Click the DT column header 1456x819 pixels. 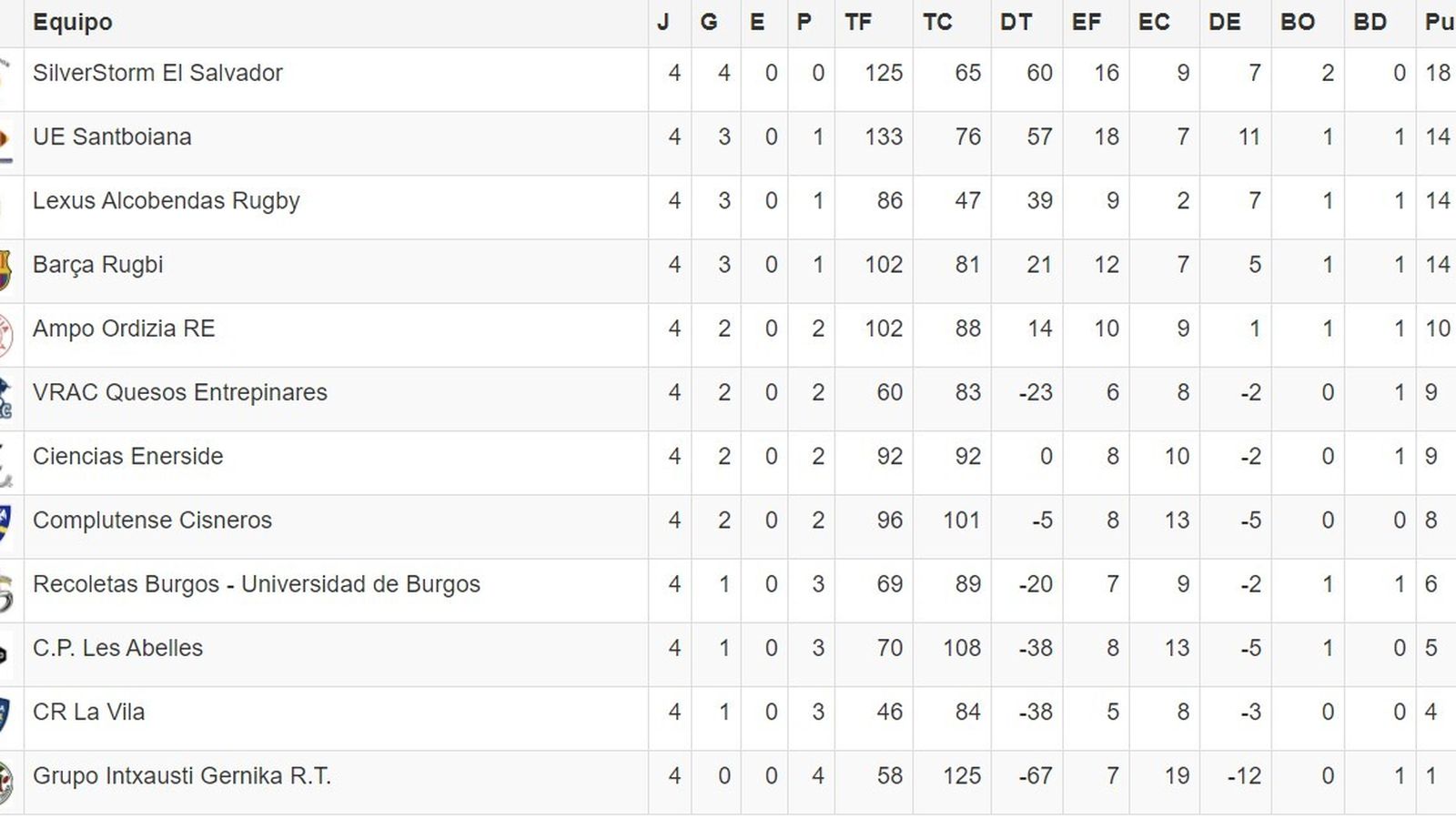(x=1016, y=23)
